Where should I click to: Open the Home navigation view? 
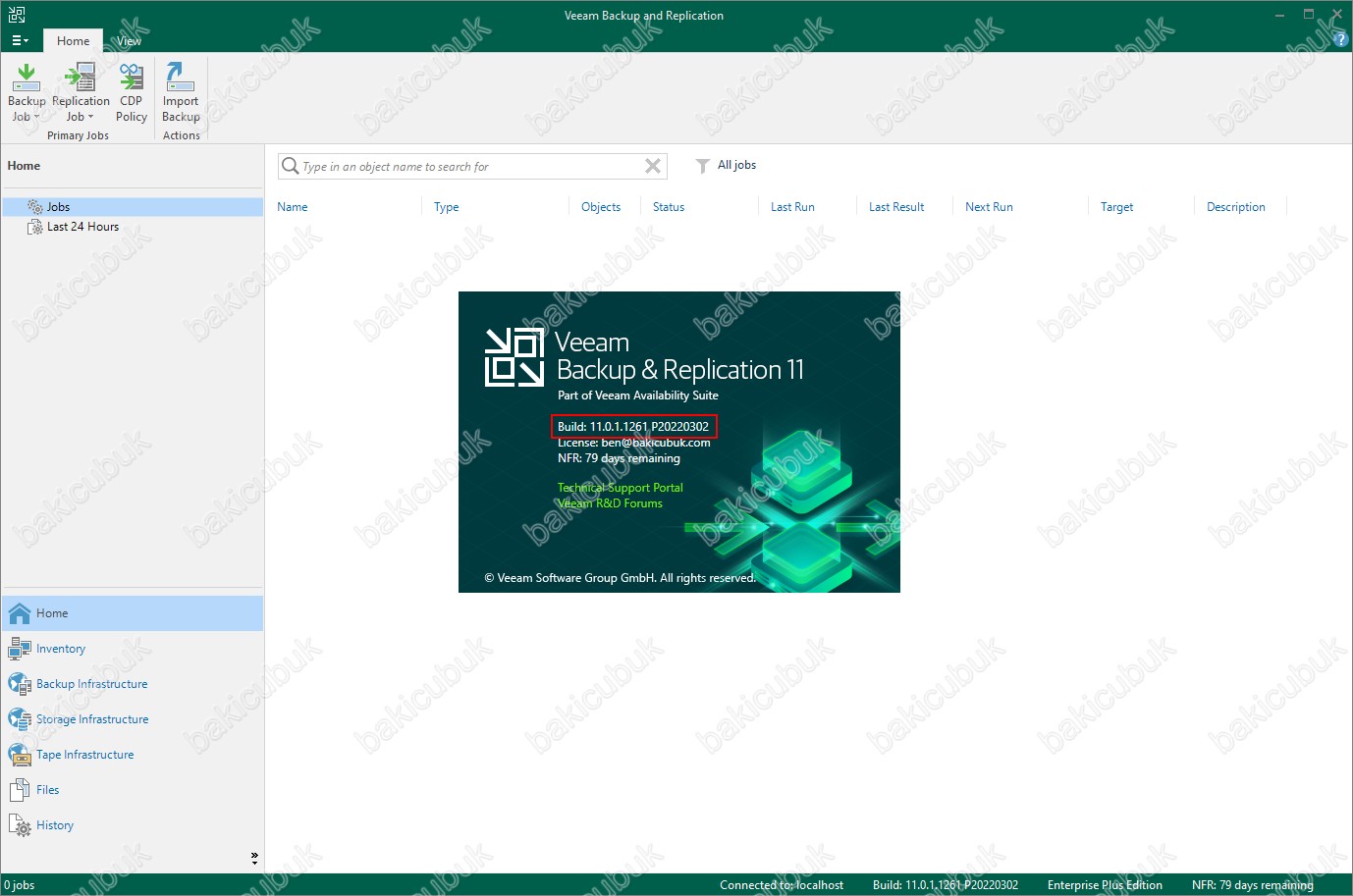133,613
